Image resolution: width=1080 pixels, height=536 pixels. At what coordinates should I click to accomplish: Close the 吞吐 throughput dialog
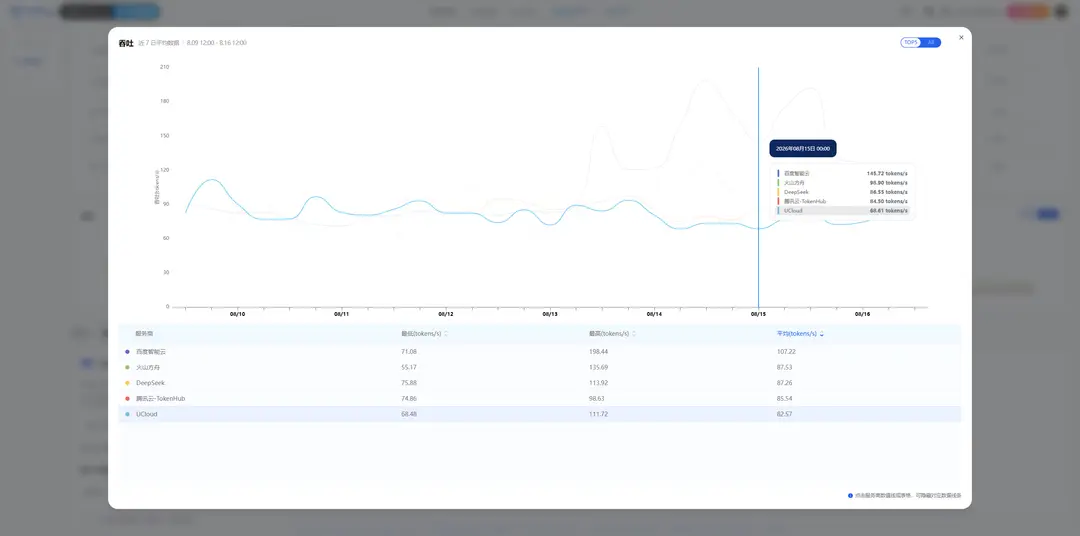961,38
